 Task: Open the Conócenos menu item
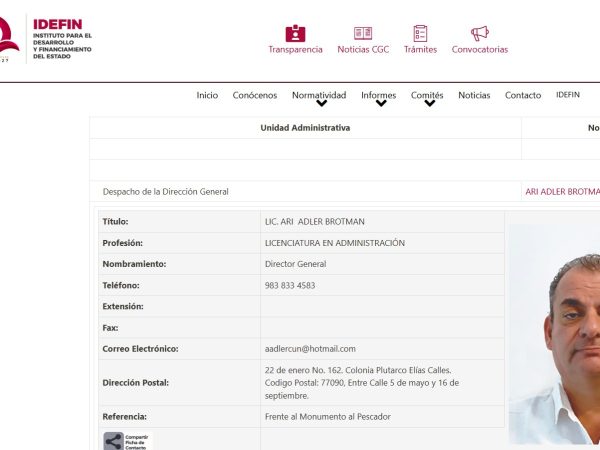tap(255, 95)
